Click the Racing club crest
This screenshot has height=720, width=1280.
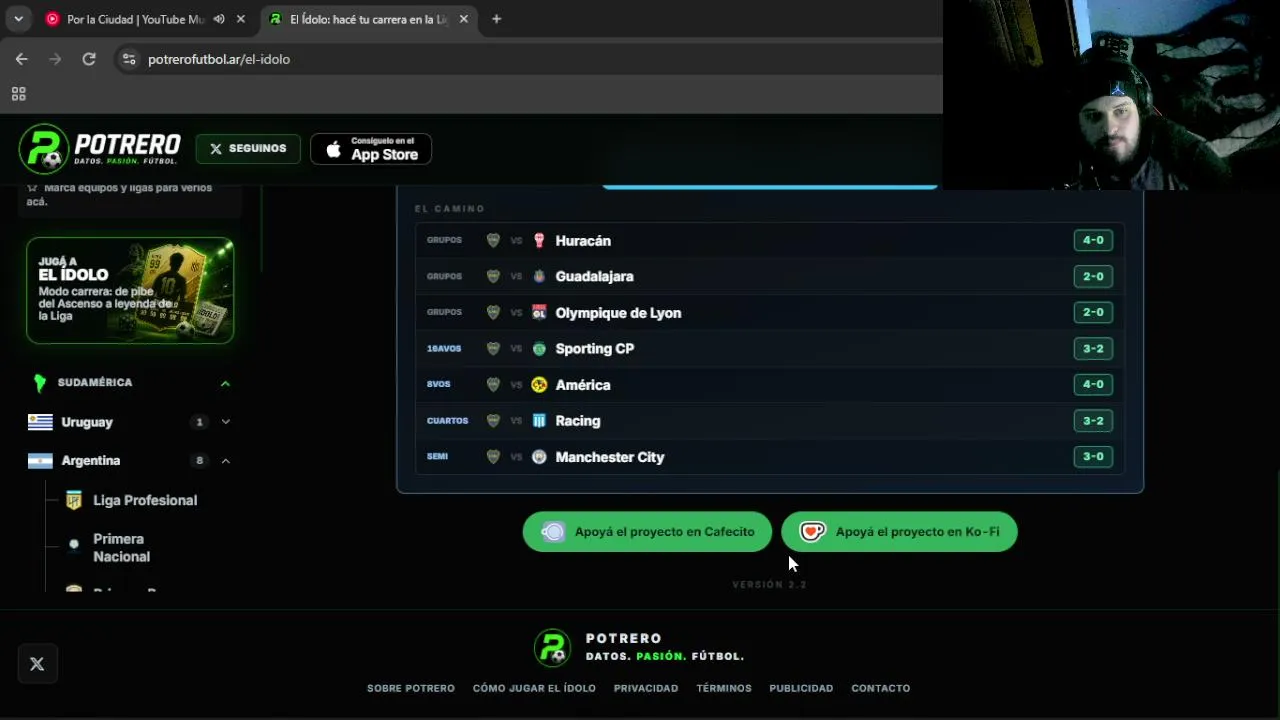tap(539, 421)
